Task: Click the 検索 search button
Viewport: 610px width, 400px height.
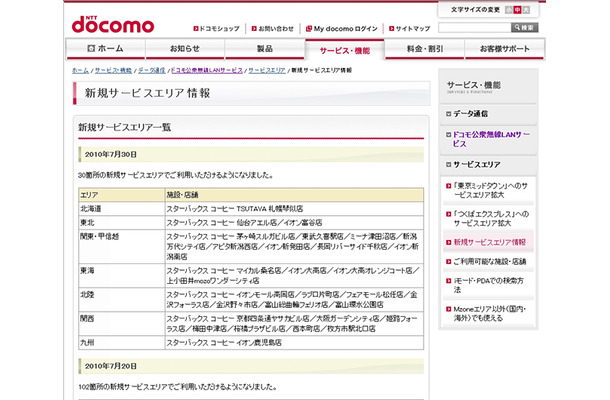Action: [x=524, y=28]
